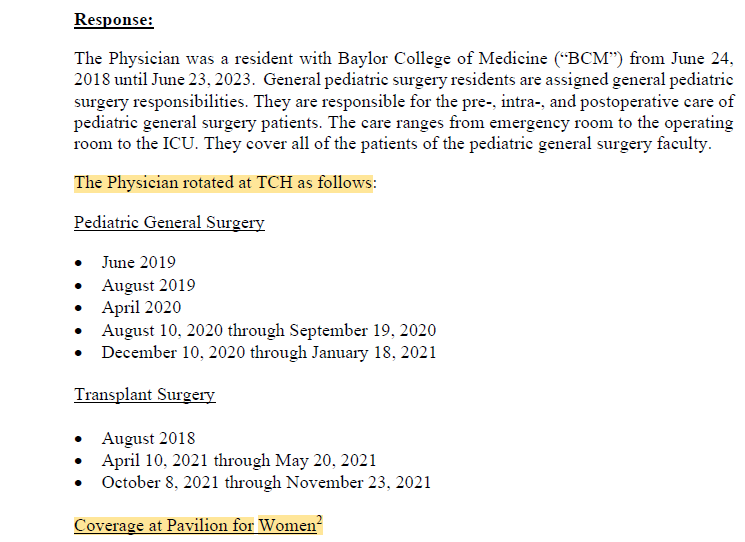Click "October 8, 2021 through November 23, 2021"

266,482
